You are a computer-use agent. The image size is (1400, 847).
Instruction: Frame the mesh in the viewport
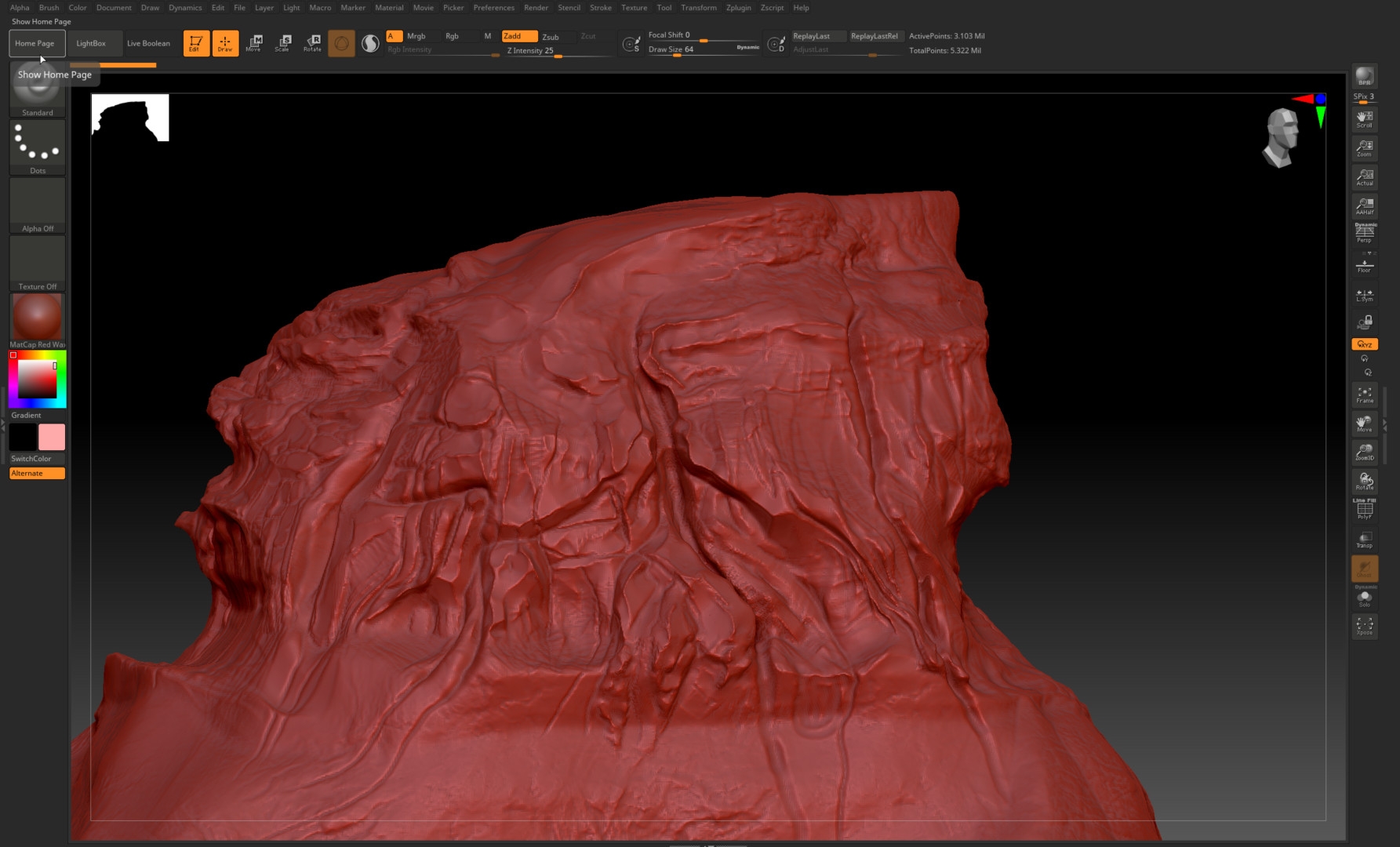(1365, 394)
